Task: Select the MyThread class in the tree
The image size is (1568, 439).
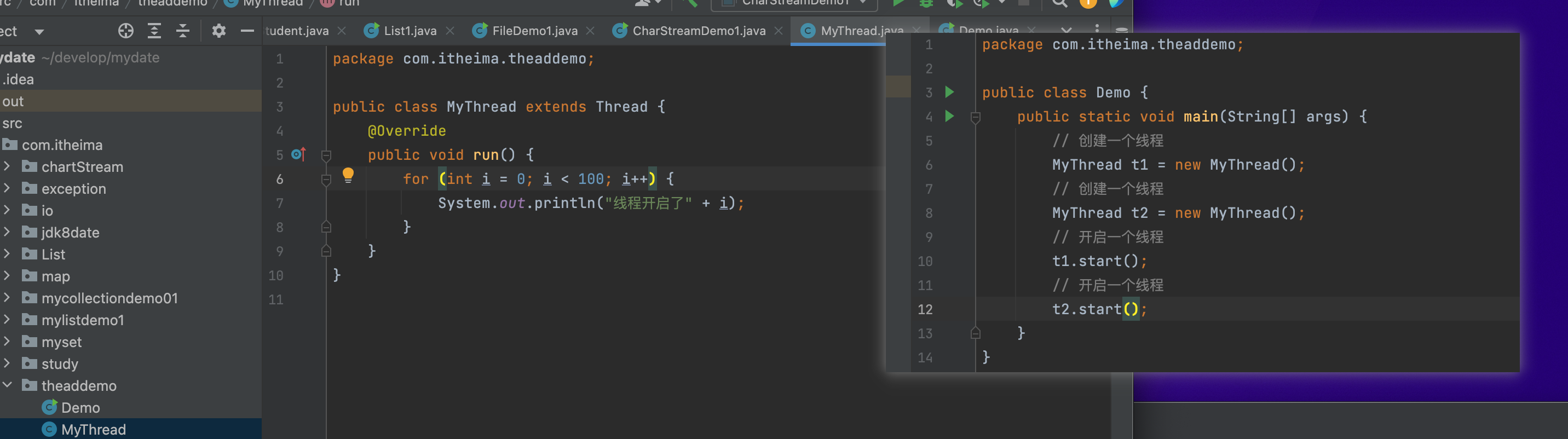Action: (131, 429)
